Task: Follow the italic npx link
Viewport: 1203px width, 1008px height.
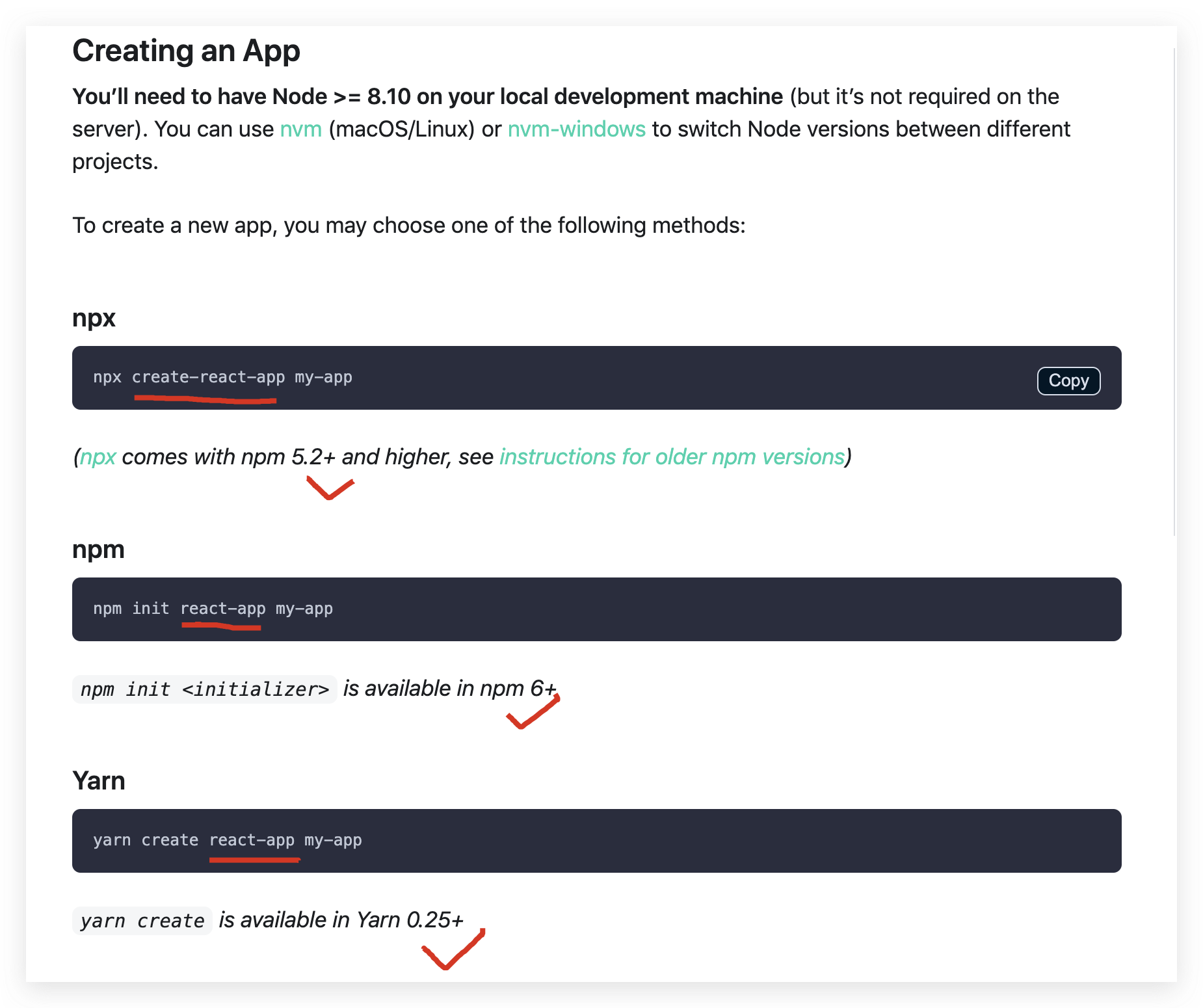Action: coord(98,457)
